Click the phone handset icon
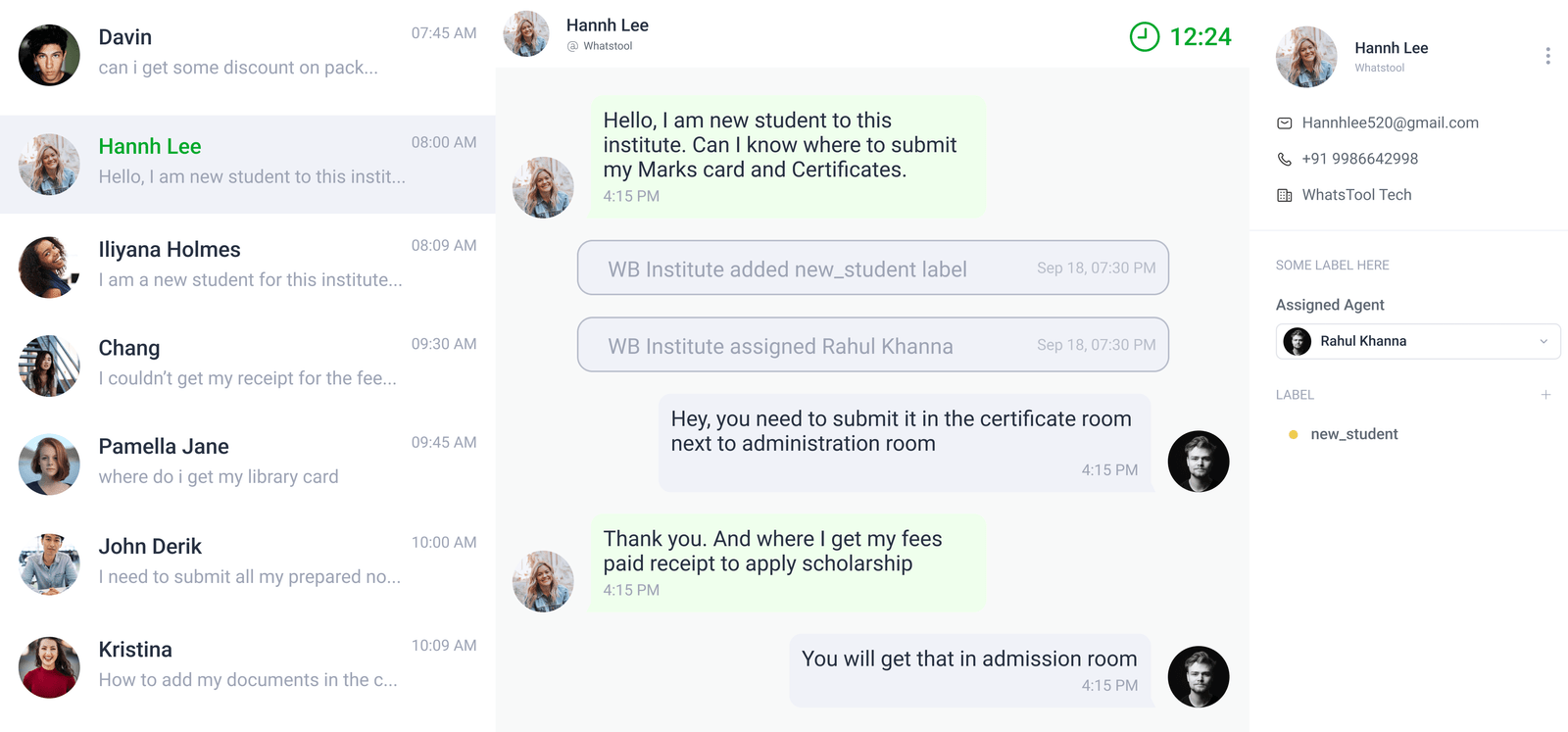 [1284, 159]
